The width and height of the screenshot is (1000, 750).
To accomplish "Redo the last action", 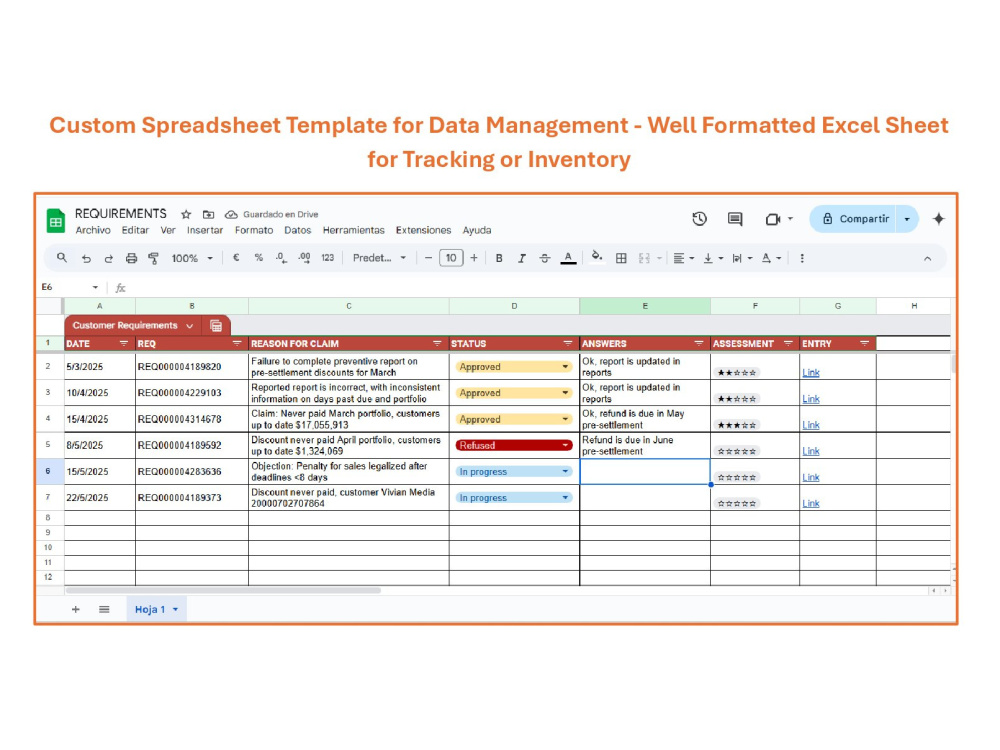I will 108,258.
